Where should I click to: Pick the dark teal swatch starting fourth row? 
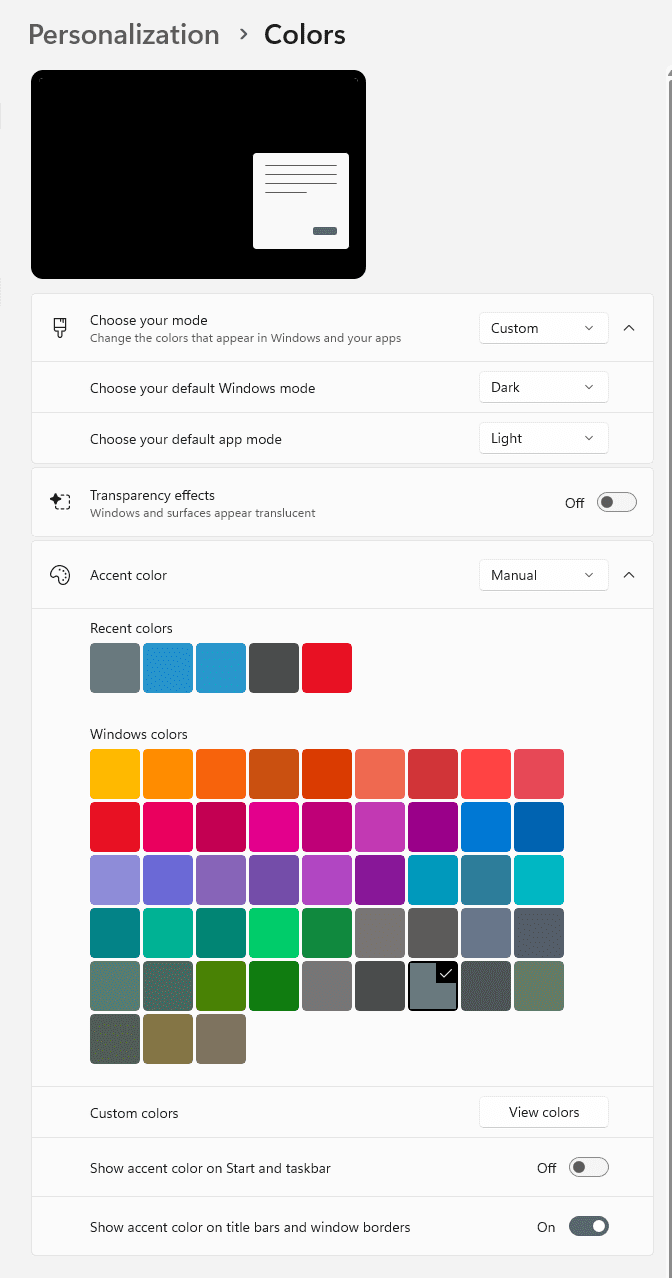115,933
